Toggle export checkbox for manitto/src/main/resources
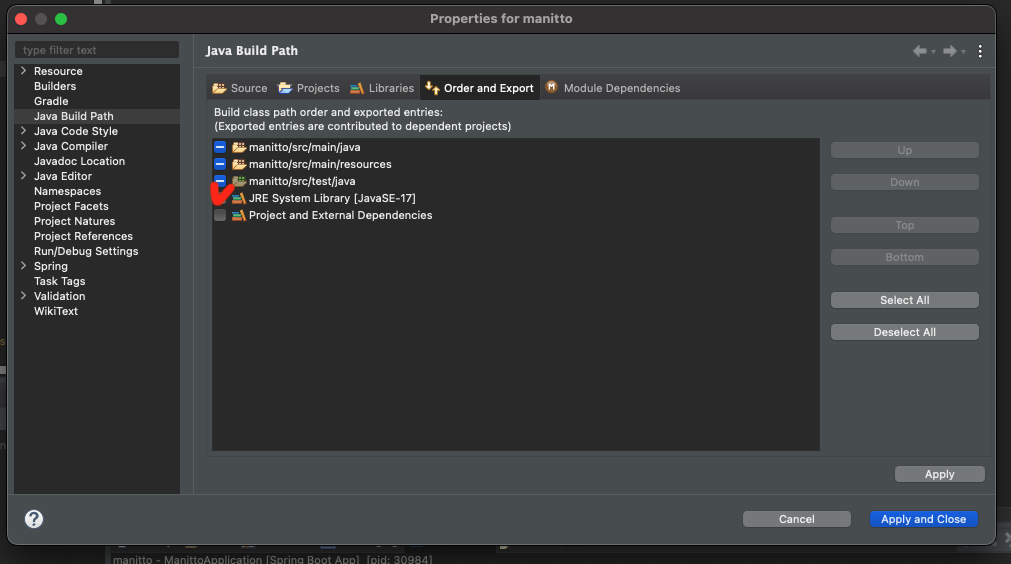The image size is (1011, 564). 220,164
